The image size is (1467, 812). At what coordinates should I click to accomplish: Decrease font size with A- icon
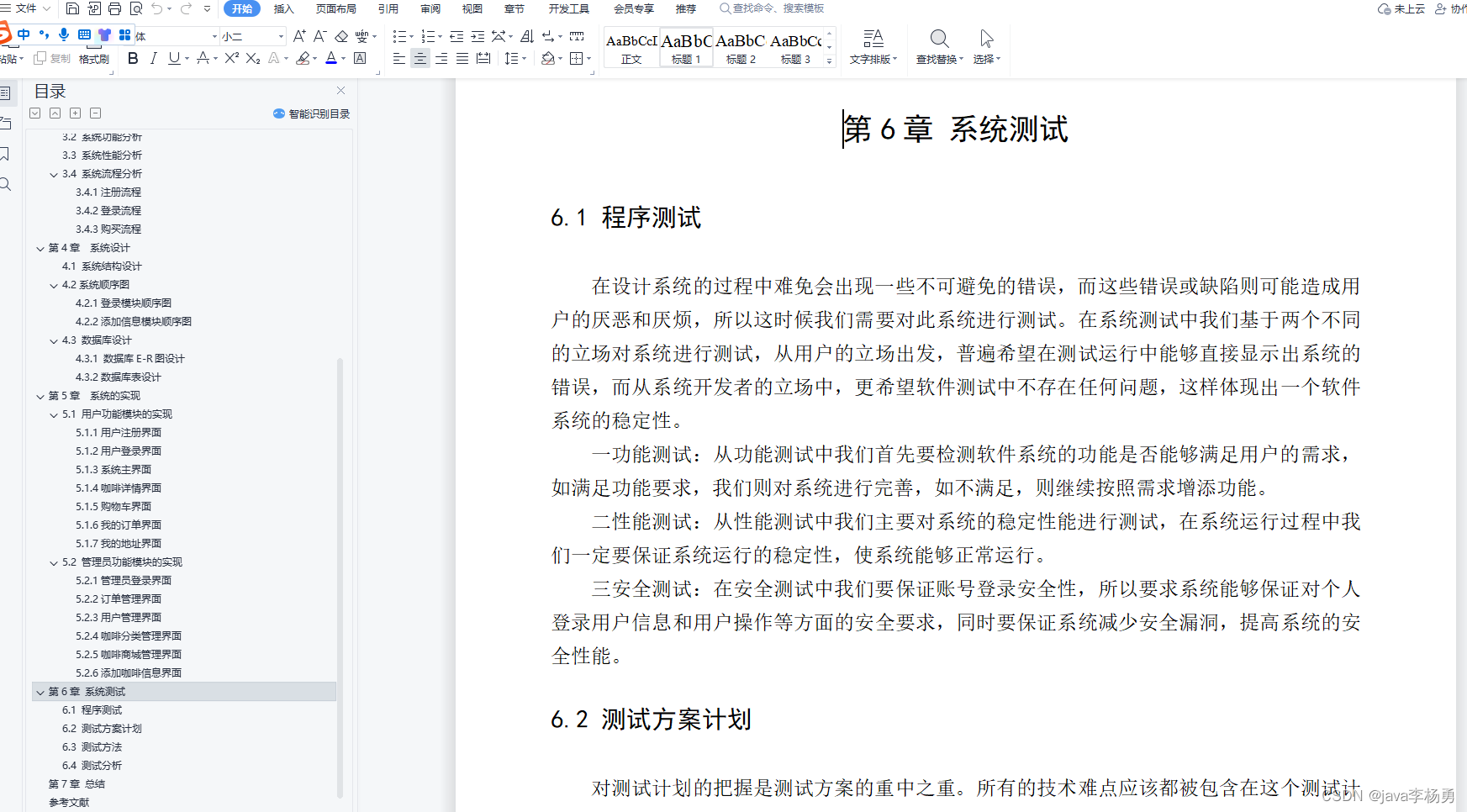tap(319, 36)
